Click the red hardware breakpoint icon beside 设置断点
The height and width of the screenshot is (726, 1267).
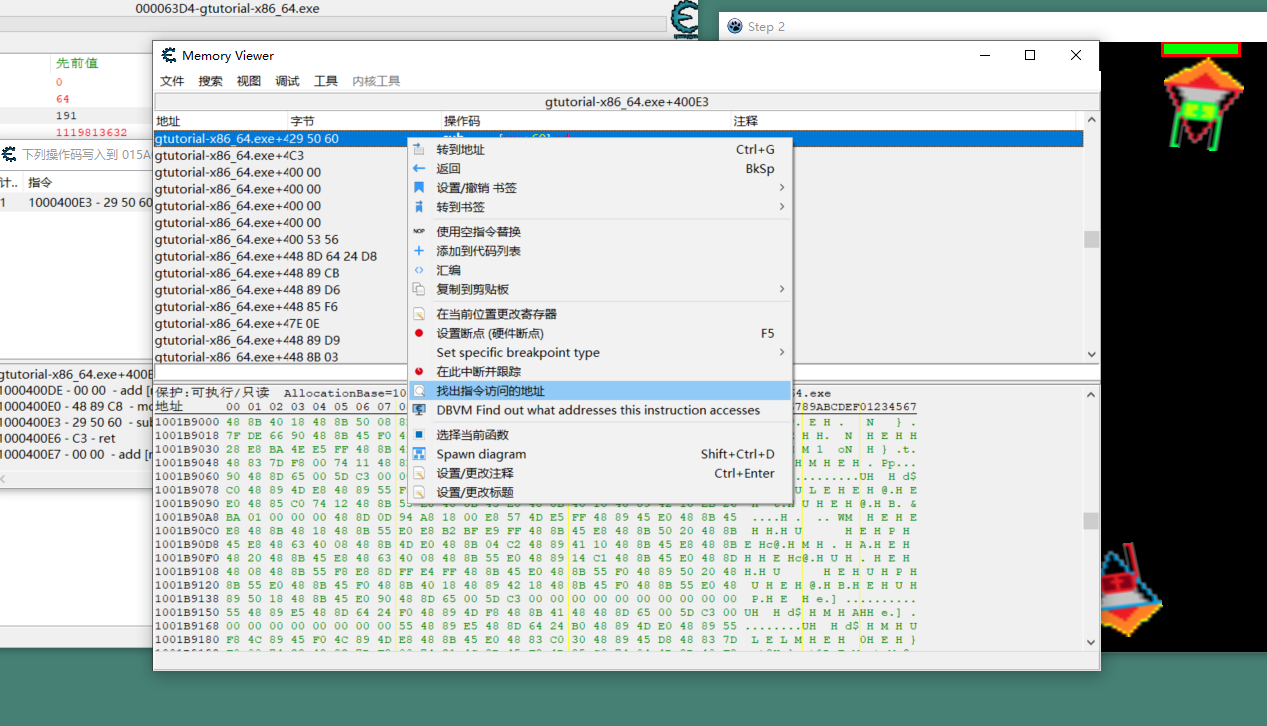tap(419, 334)
